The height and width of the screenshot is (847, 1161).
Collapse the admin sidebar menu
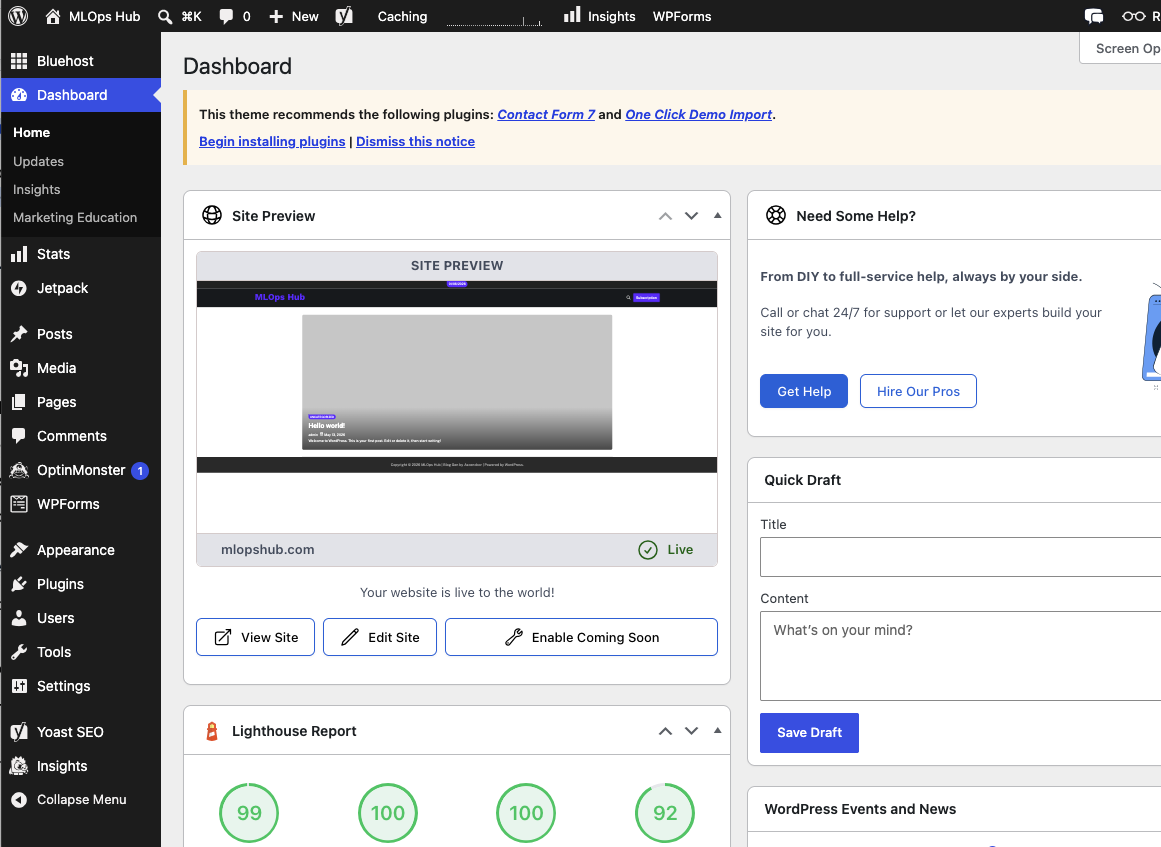point(80,800)
